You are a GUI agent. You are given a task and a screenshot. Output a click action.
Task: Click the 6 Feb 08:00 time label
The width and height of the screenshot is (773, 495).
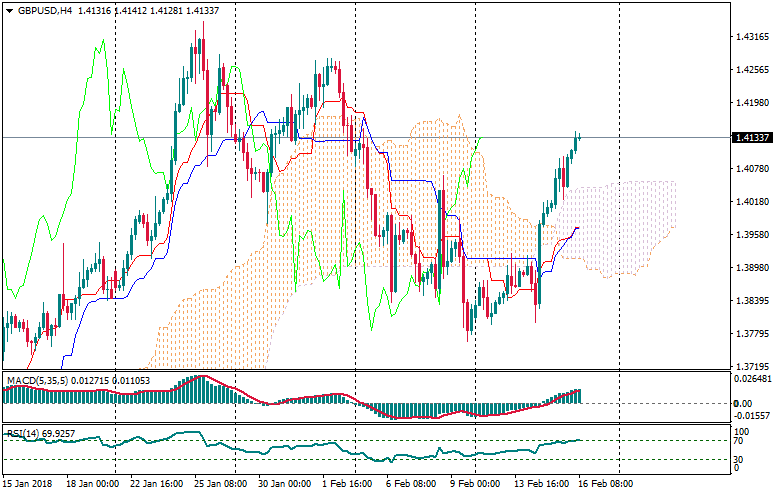point(412,483)
